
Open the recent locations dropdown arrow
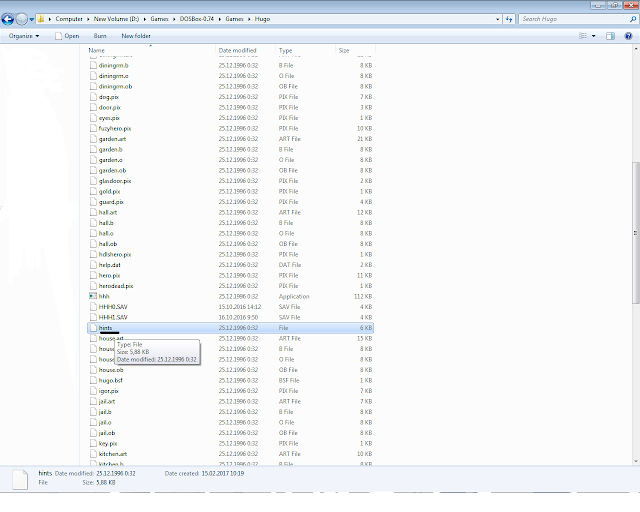click(x=31, y=19)
